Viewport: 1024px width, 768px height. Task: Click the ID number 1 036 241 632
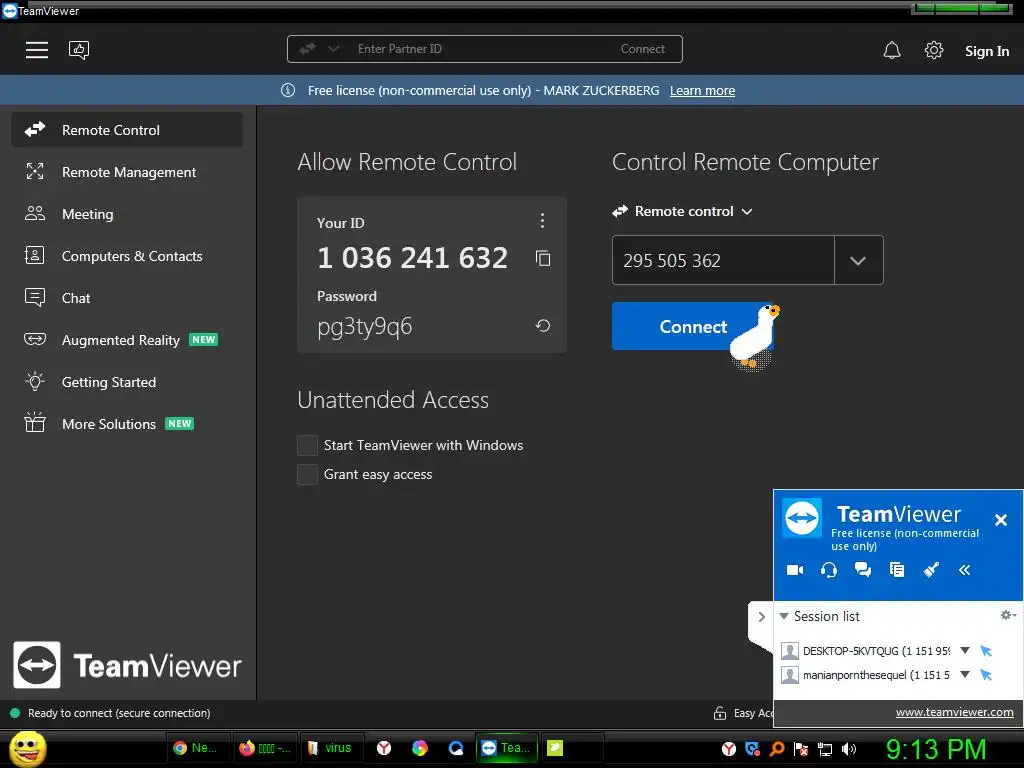tap(412, 258)
